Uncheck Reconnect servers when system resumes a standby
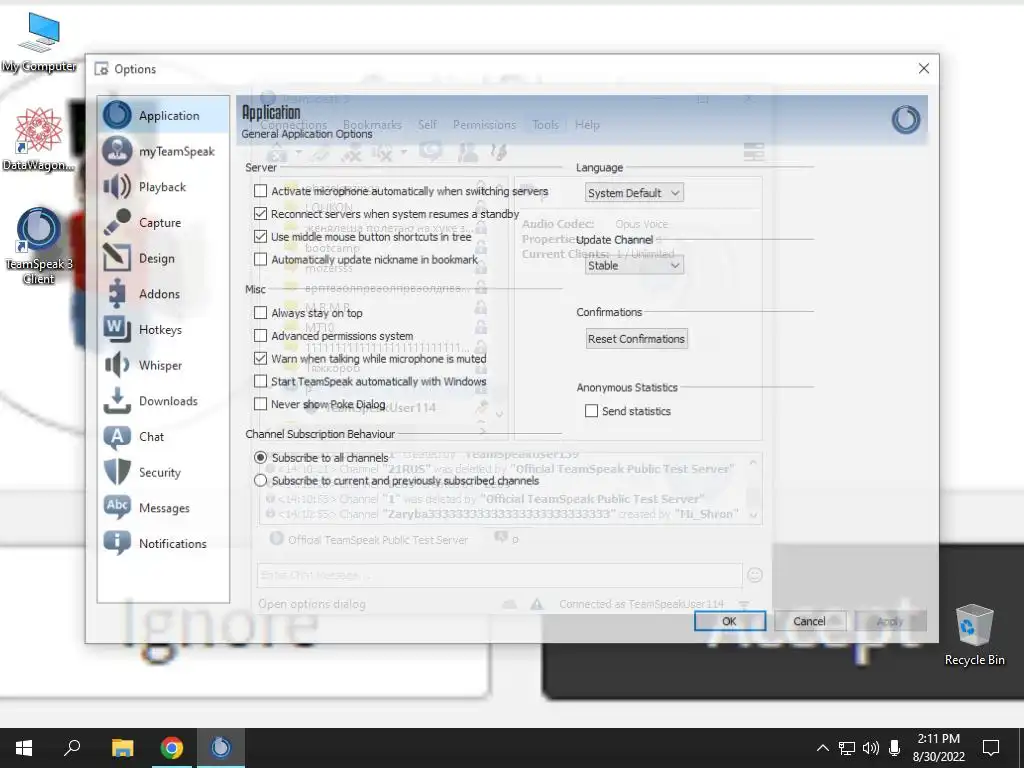Screen dimensions: 1024x768 click(261, 214)
